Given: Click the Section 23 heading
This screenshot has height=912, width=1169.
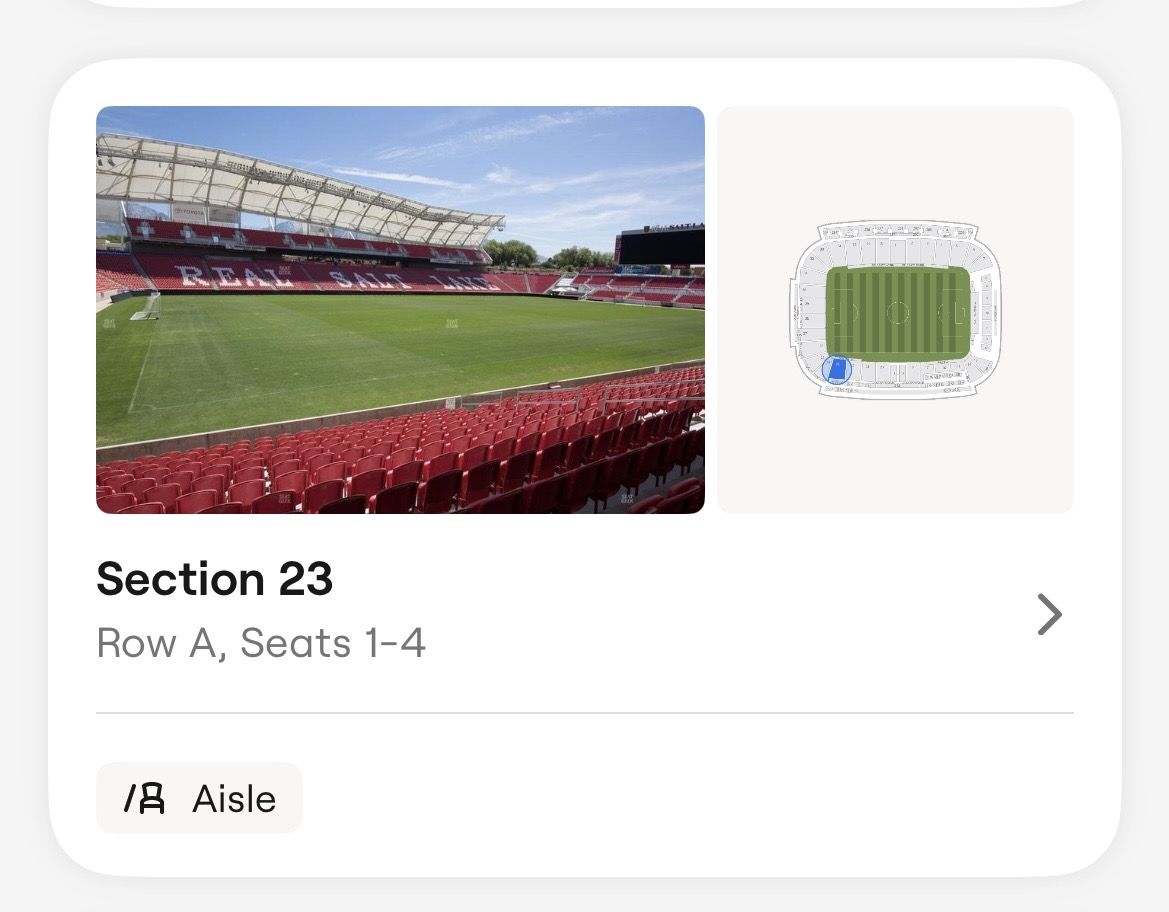Looking at the screenshot, I should 214,579.
